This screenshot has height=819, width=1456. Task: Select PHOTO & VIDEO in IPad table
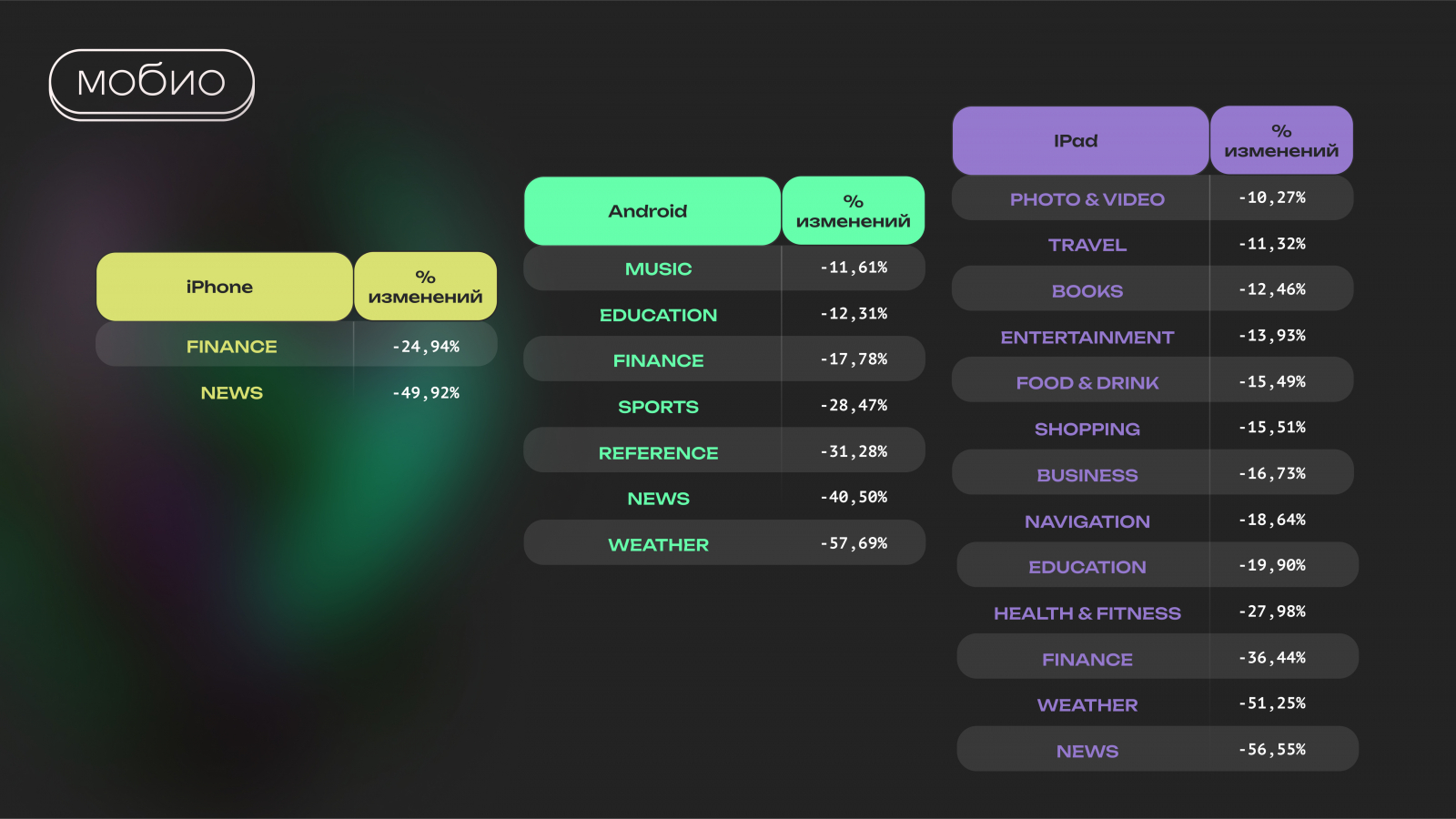pyautogui.click(x=1087, y=199)
